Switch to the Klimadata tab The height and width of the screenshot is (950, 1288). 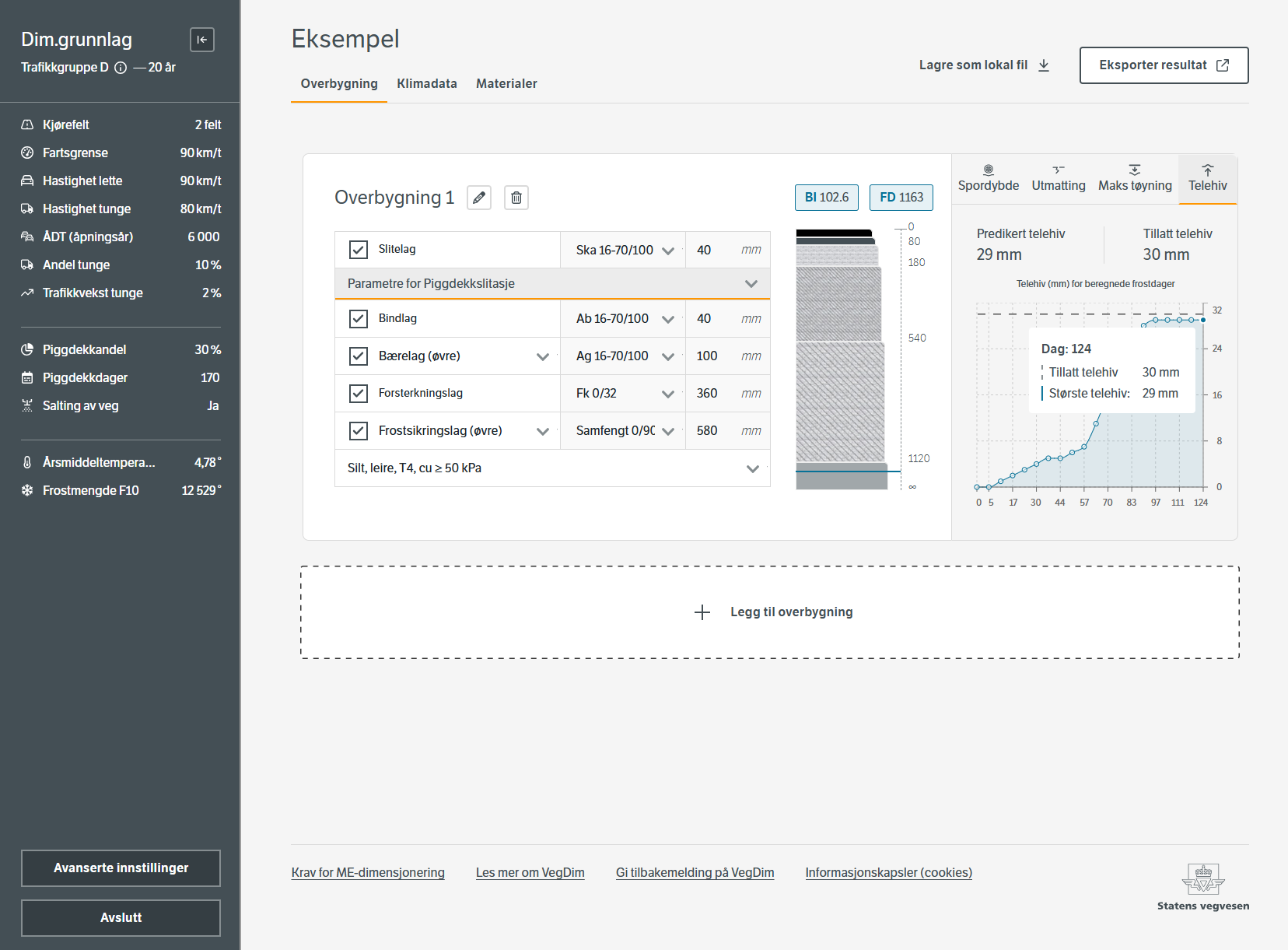coord(426,84)
